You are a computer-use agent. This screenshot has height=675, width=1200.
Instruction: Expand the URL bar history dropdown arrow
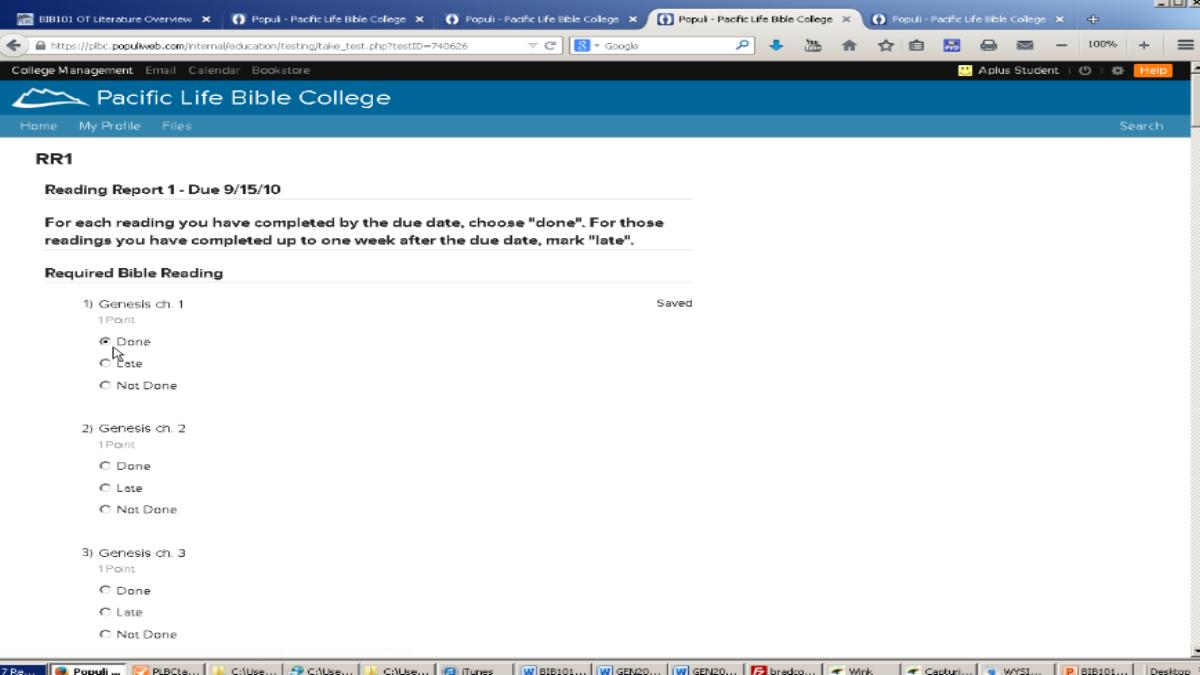533,46
